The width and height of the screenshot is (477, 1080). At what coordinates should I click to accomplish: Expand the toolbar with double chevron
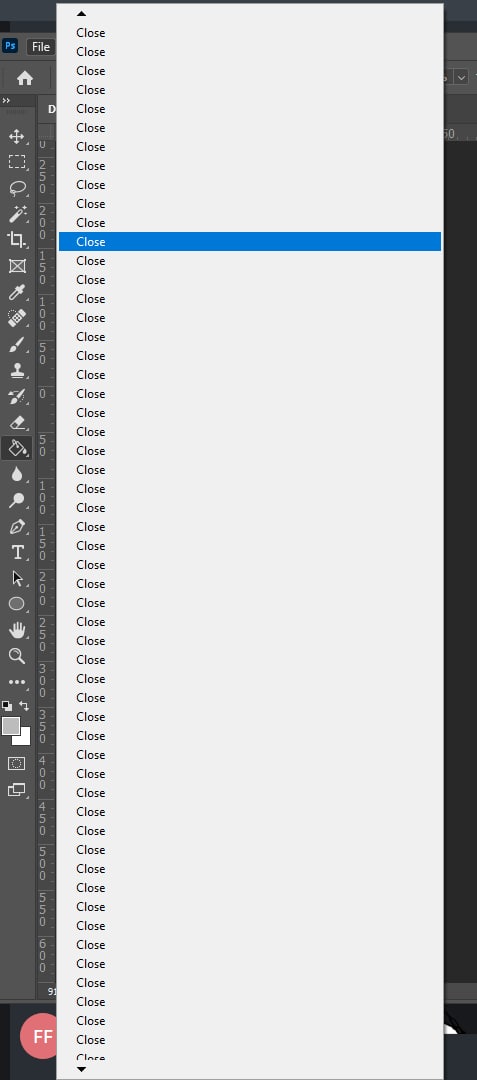coord(6,101)
